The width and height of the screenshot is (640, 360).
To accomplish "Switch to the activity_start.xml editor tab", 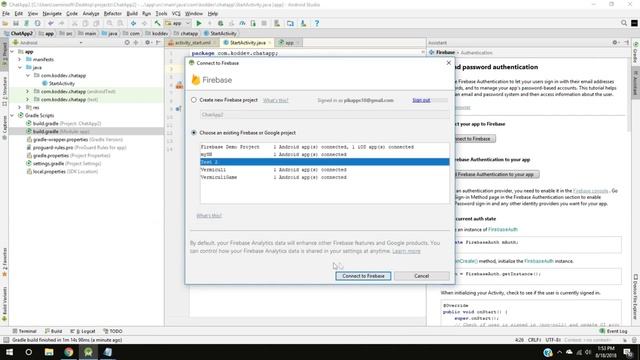I will pos(193,42).
